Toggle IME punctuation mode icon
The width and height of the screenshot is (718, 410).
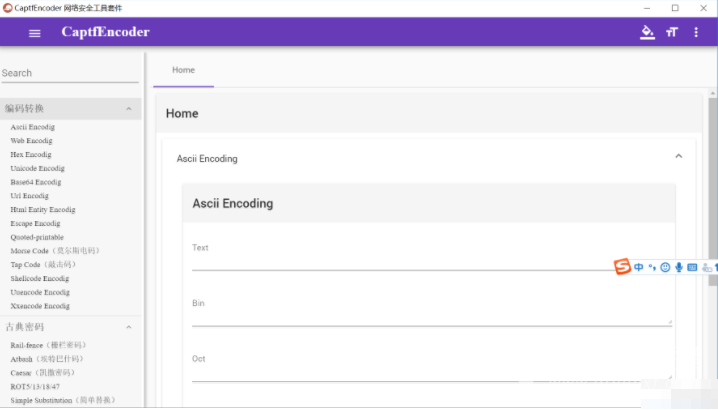click(x=652, y=267)
